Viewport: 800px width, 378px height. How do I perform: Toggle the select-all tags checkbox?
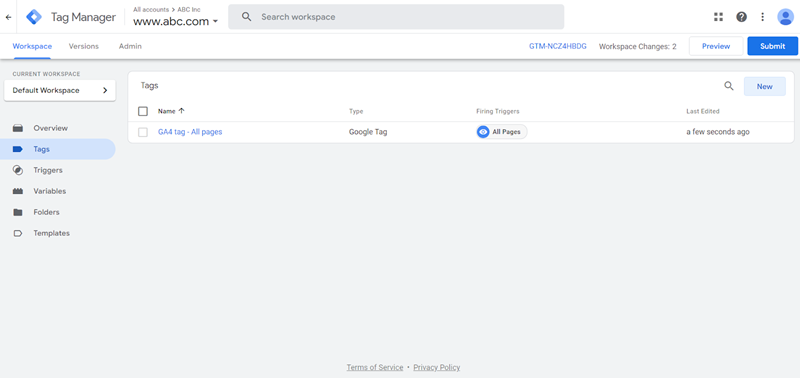point(143,111)
